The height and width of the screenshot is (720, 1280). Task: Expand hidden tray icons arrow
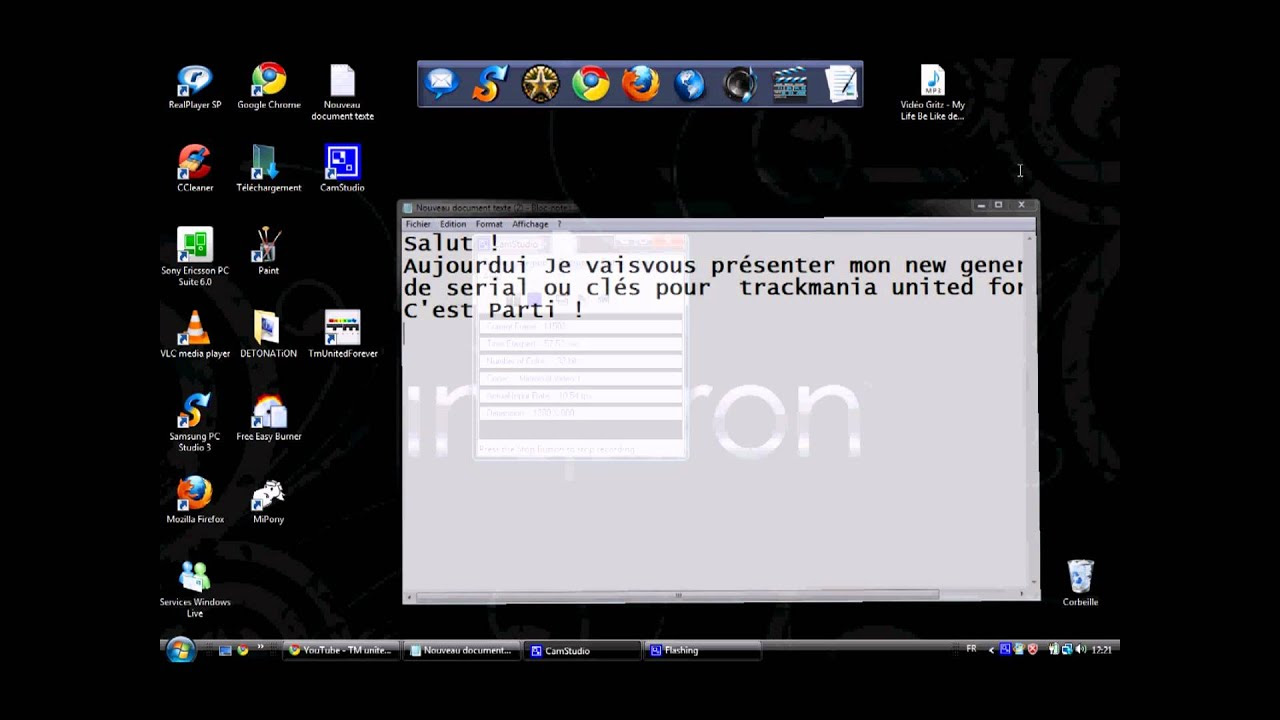pos(991,650)
